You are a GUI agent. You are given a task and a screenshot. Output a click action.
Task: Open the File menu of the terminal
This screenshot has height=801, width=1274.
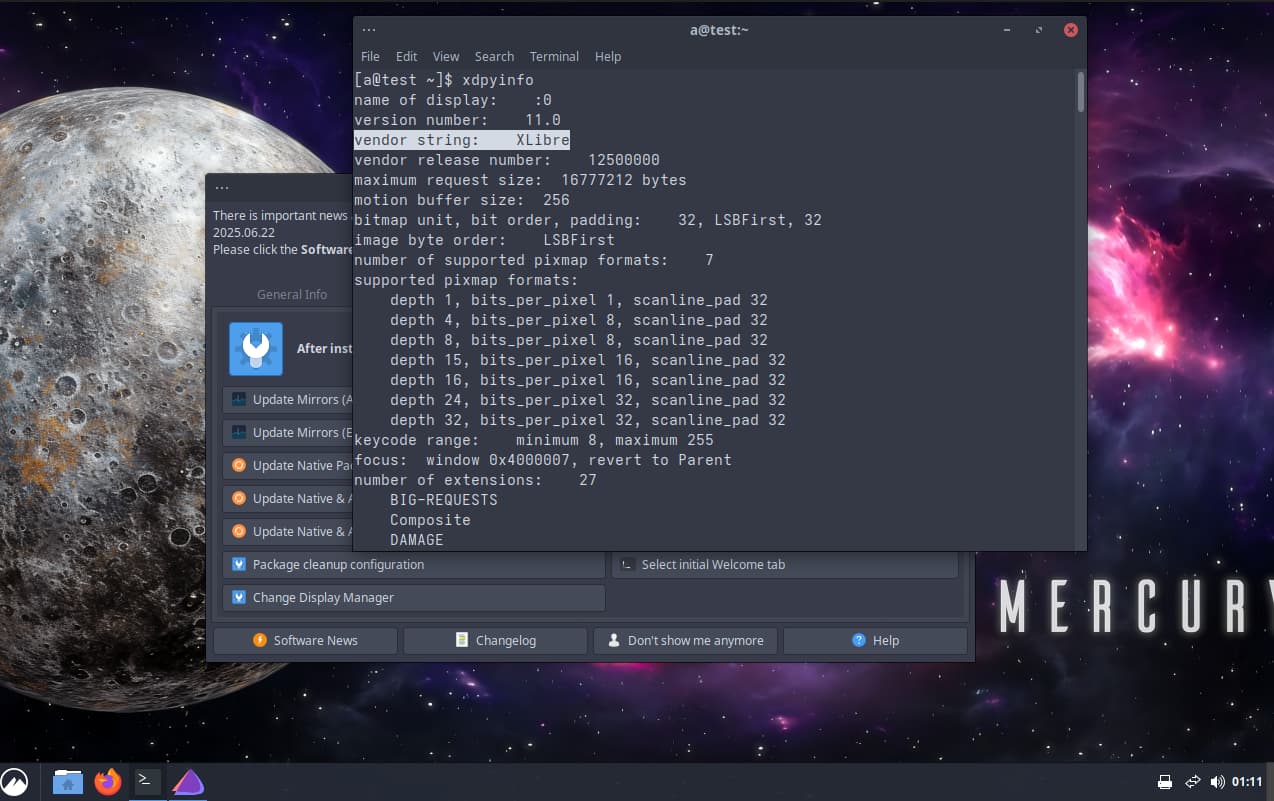click(370, 56)
